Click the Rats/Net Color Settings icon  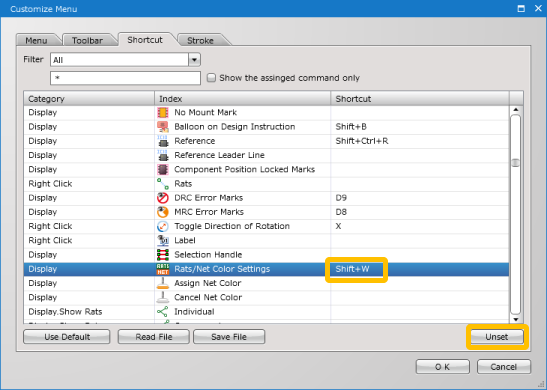pos(163,269)
